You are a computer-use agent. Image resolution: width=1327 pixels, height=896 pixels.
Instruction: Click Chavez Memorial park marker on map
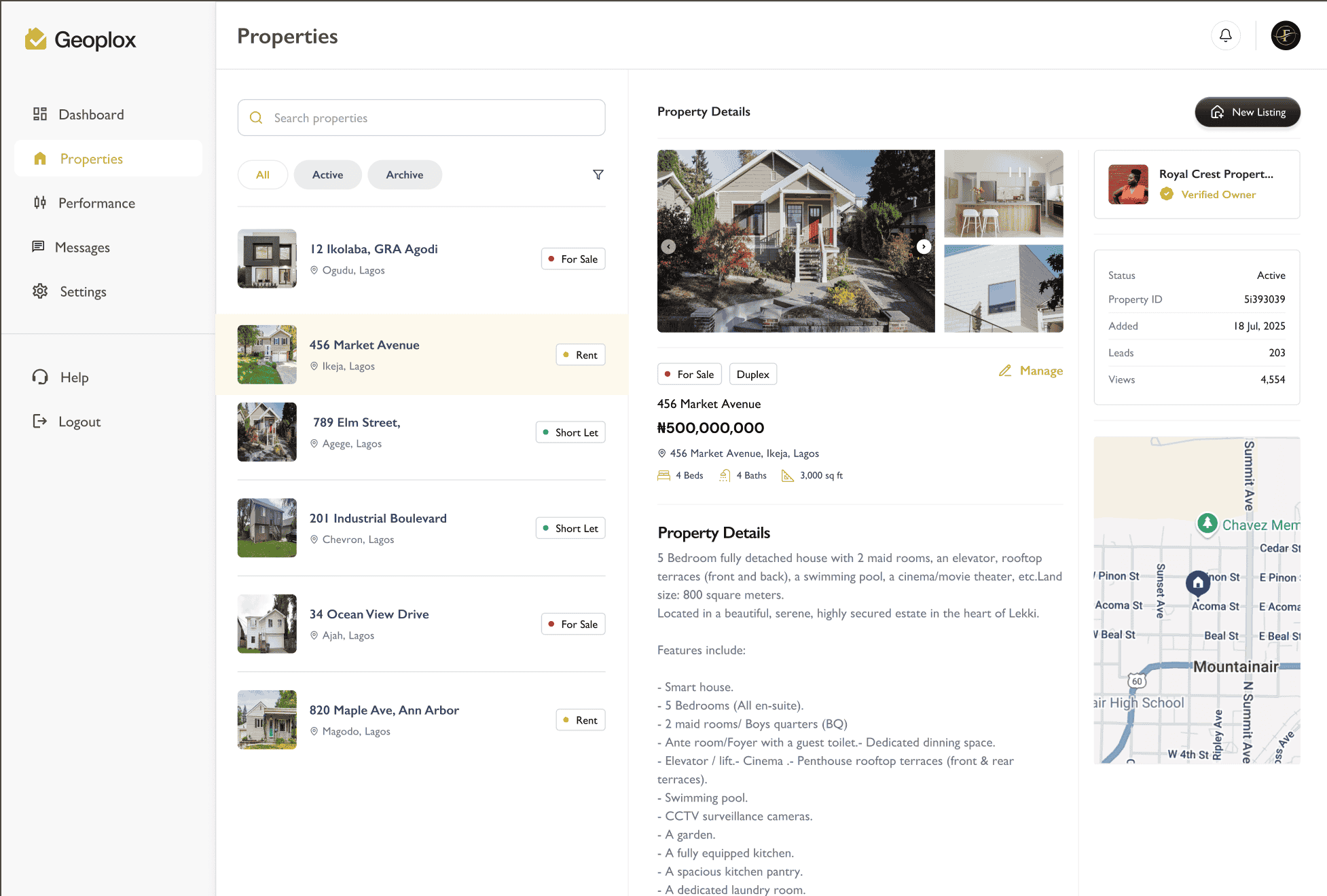[1207, 523]
